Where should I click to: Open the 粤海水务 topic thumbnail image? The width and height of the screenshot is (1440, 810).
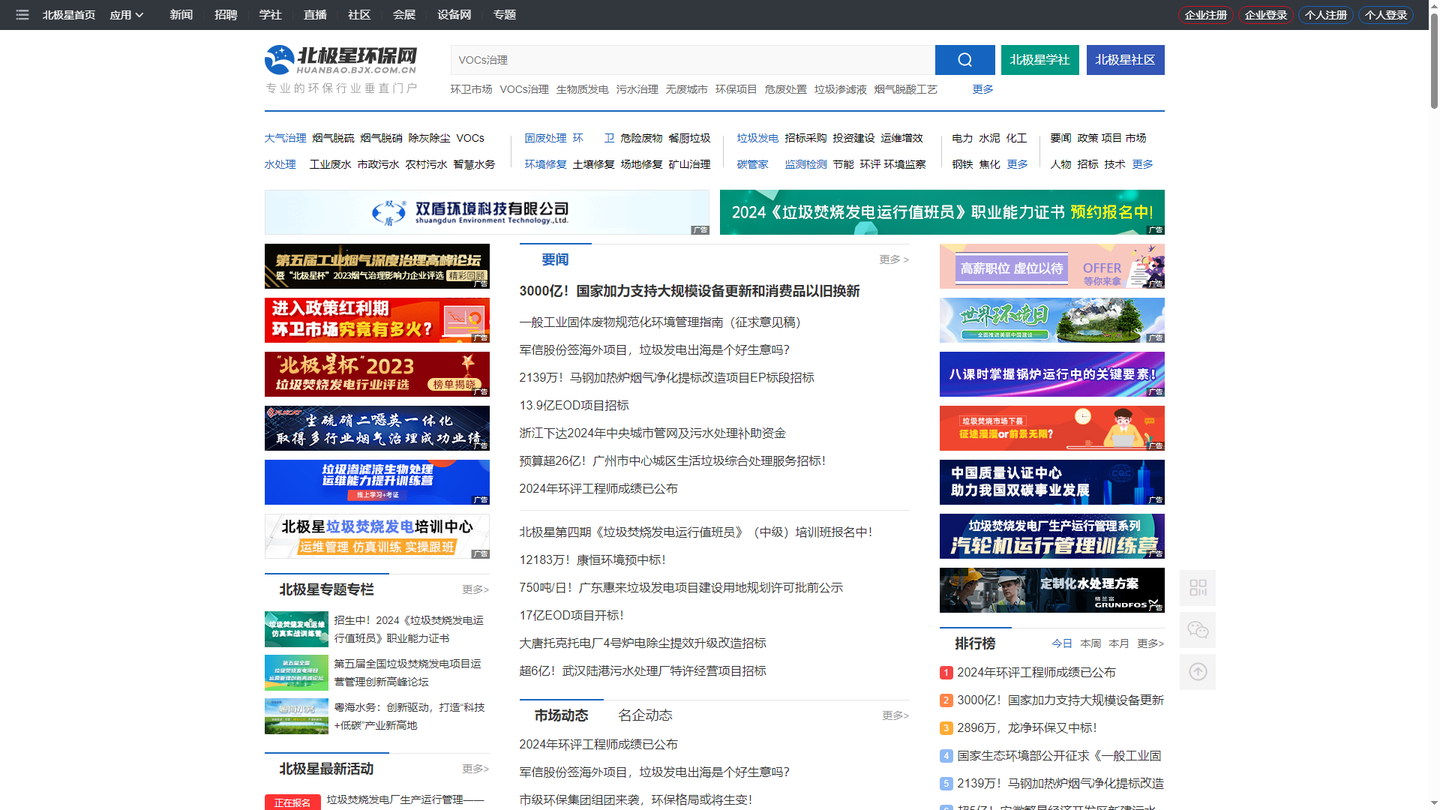coord(296,716)
